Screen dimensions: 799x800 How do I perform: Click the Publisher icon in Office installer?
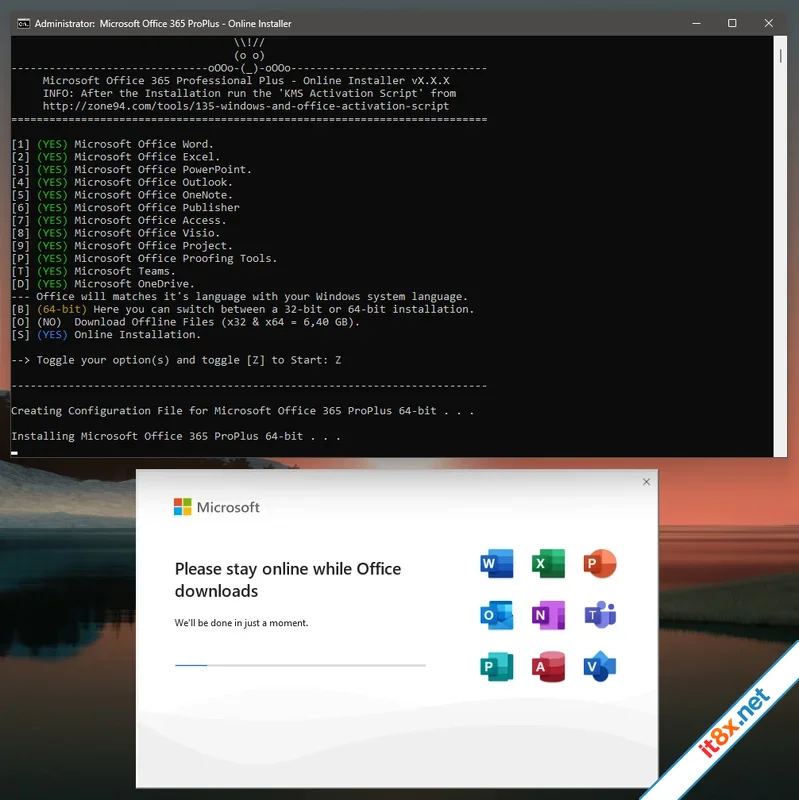click(x=496, y=666)
